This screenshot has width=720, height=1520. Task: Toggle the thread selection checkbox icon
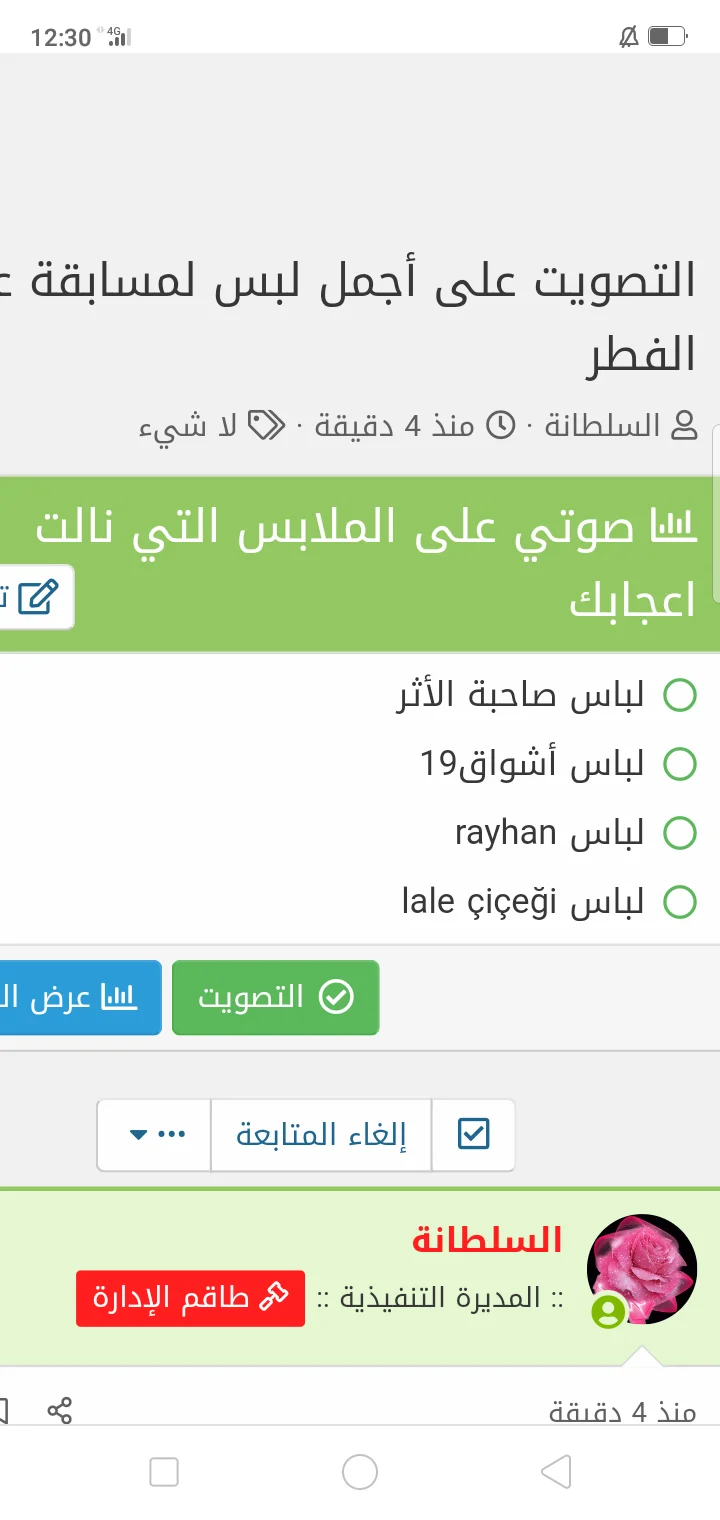tap(473, 1134)
